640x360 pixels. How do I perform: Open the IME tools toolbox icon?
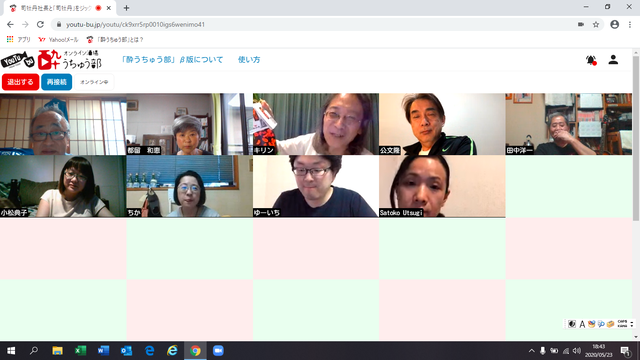(x=610, y=324)
